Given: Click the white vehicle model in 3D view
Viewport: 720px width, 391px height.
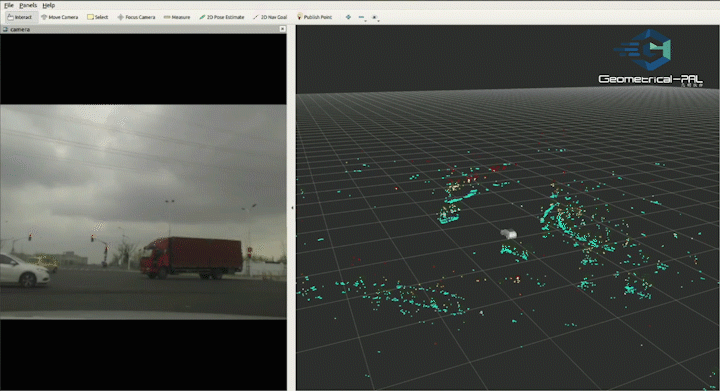Looking at the screenshot, I should pos(509,234).
